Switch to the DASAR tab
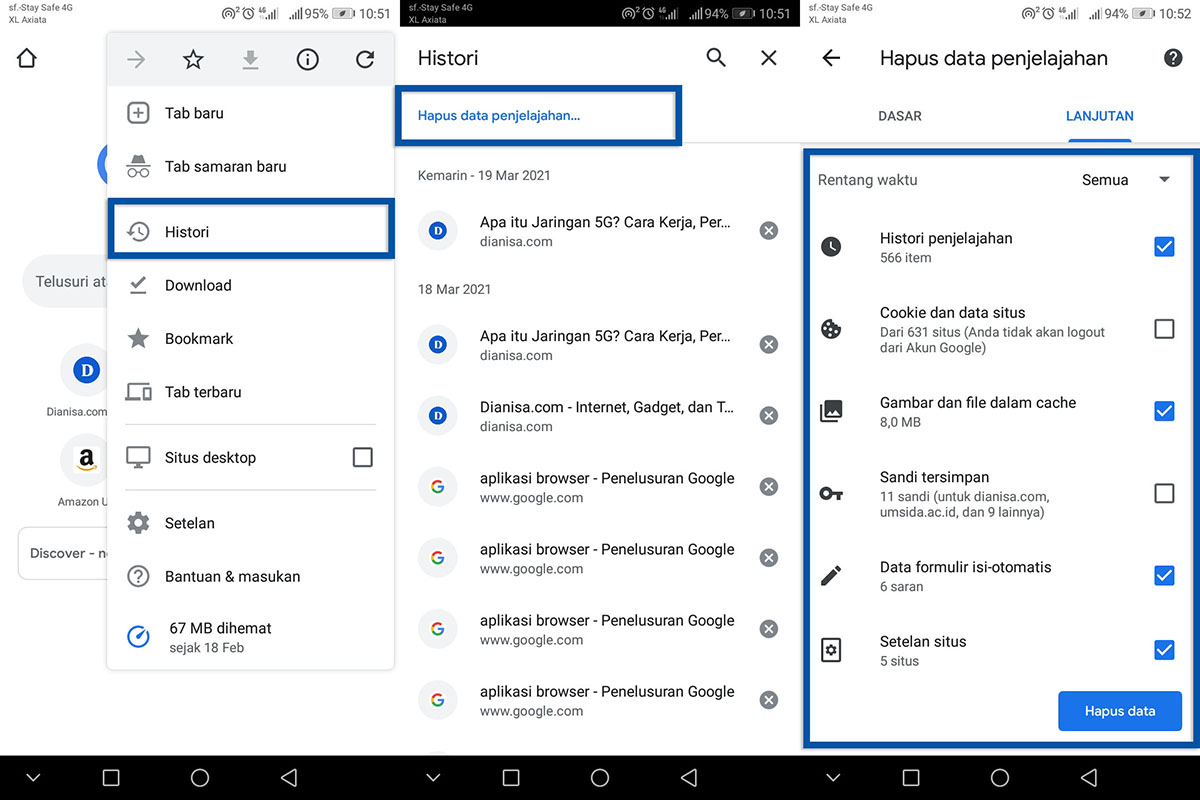The width and height of the screenshot is (1200, 800). pos(899,116)
